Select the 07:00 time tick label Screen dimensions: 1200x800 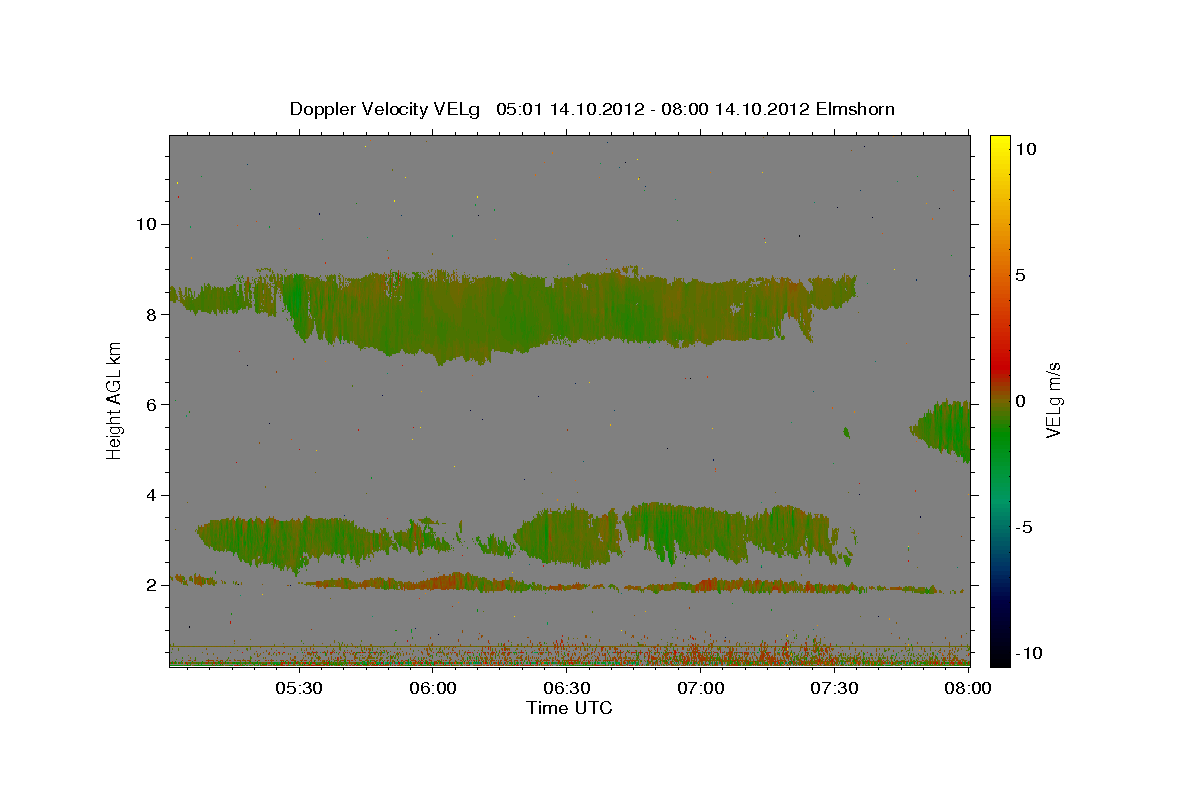pos(701,689)
